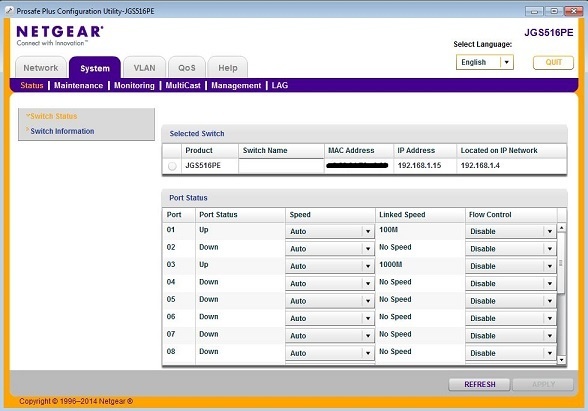Open Speed dropdown for port 01
Viewport: 588px width, 411px height.
[330, 231]
